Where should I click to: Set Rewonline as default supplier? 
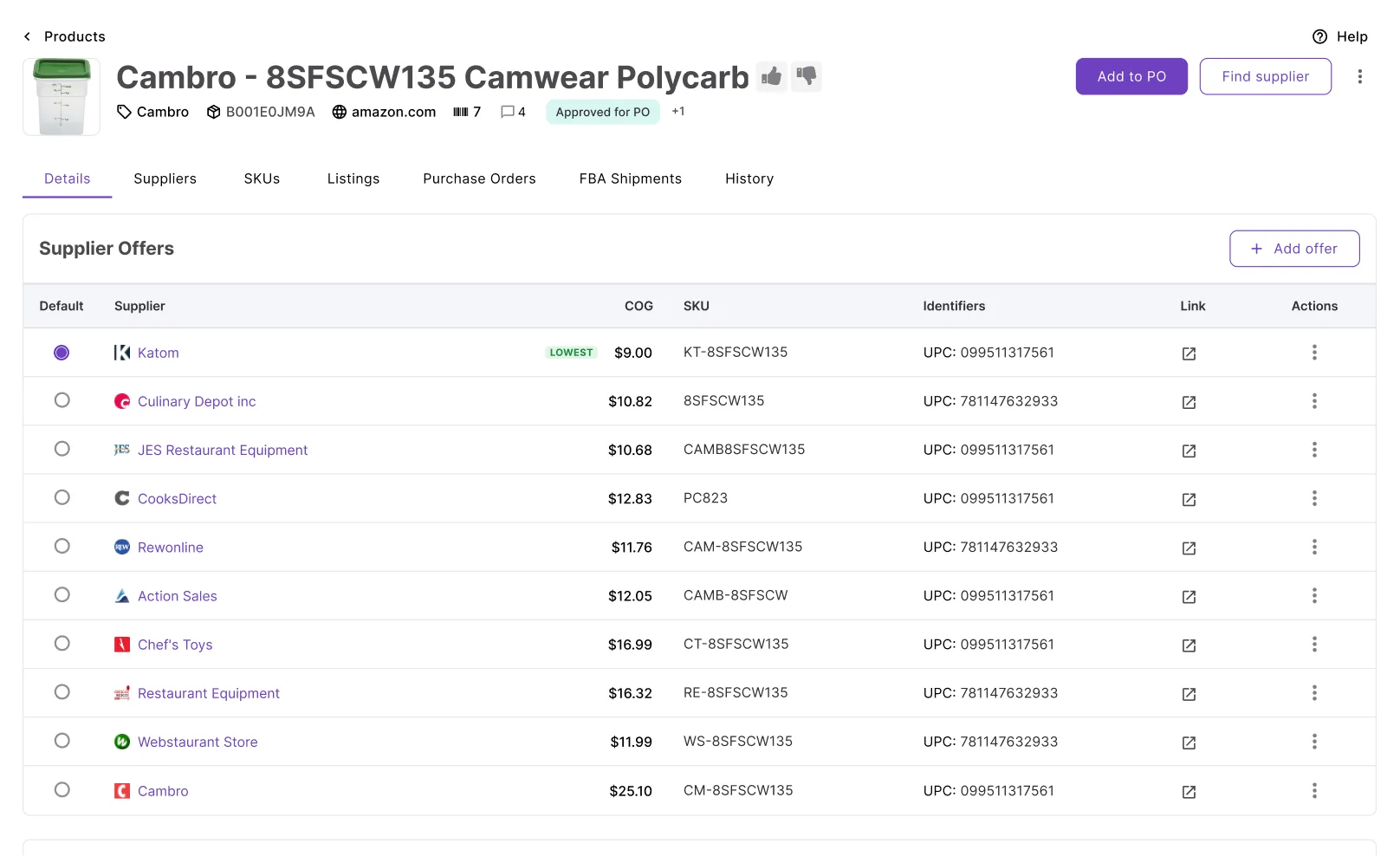click(62, 546)
